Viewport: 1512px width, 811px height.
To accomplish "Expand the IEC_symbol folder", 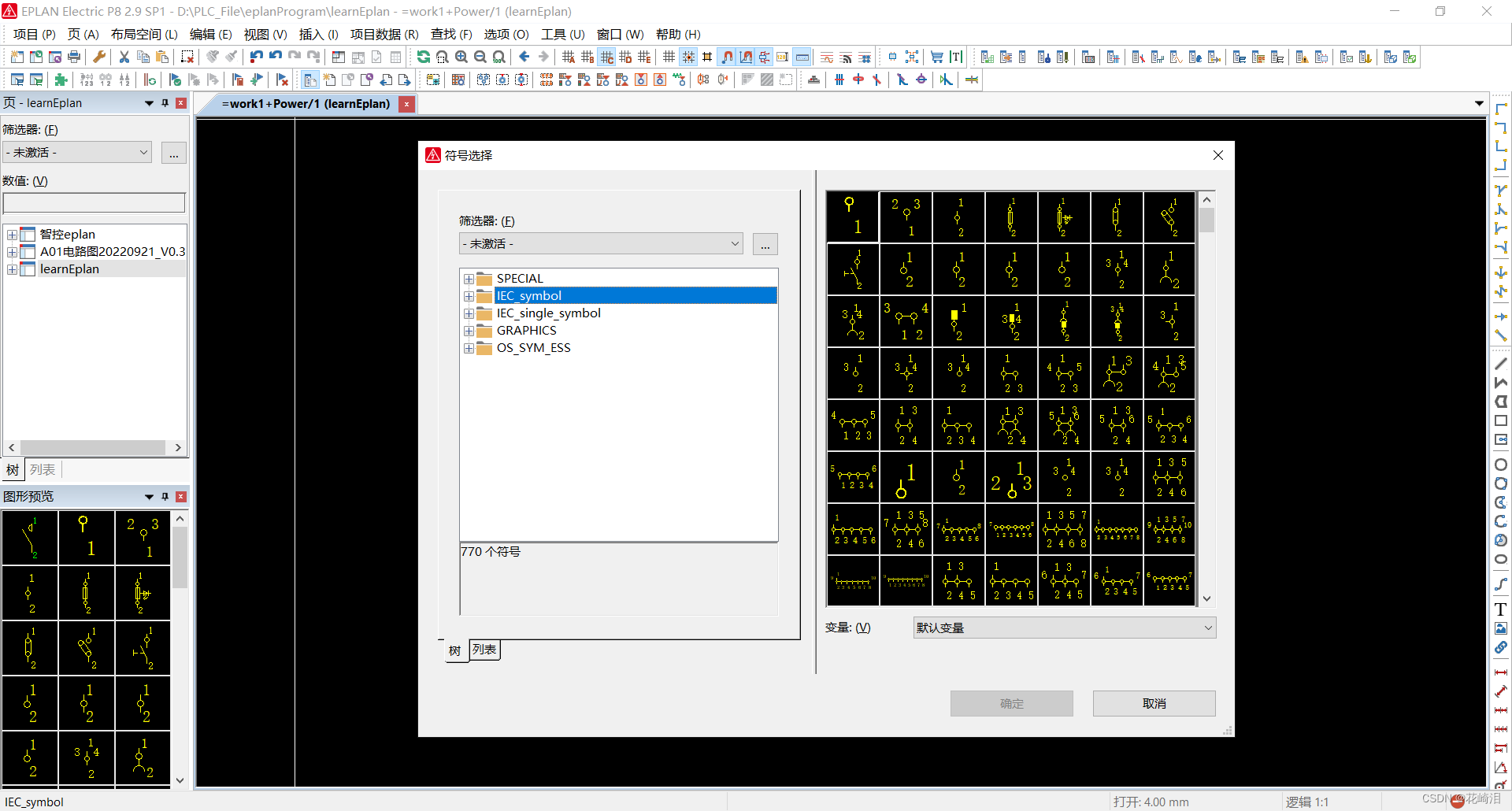I will click(x=469, y=296).
